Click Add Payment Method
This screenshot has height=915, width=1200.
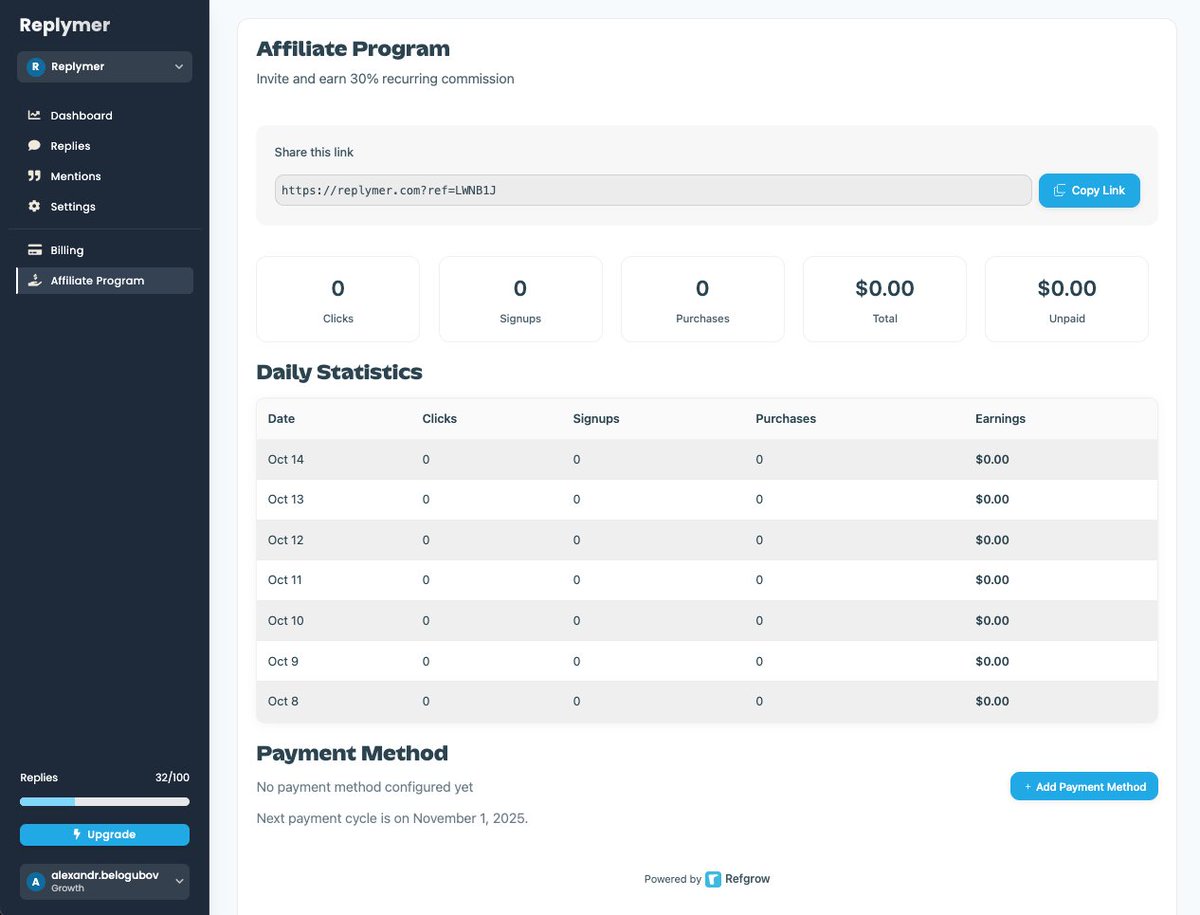pos(1084,786)
